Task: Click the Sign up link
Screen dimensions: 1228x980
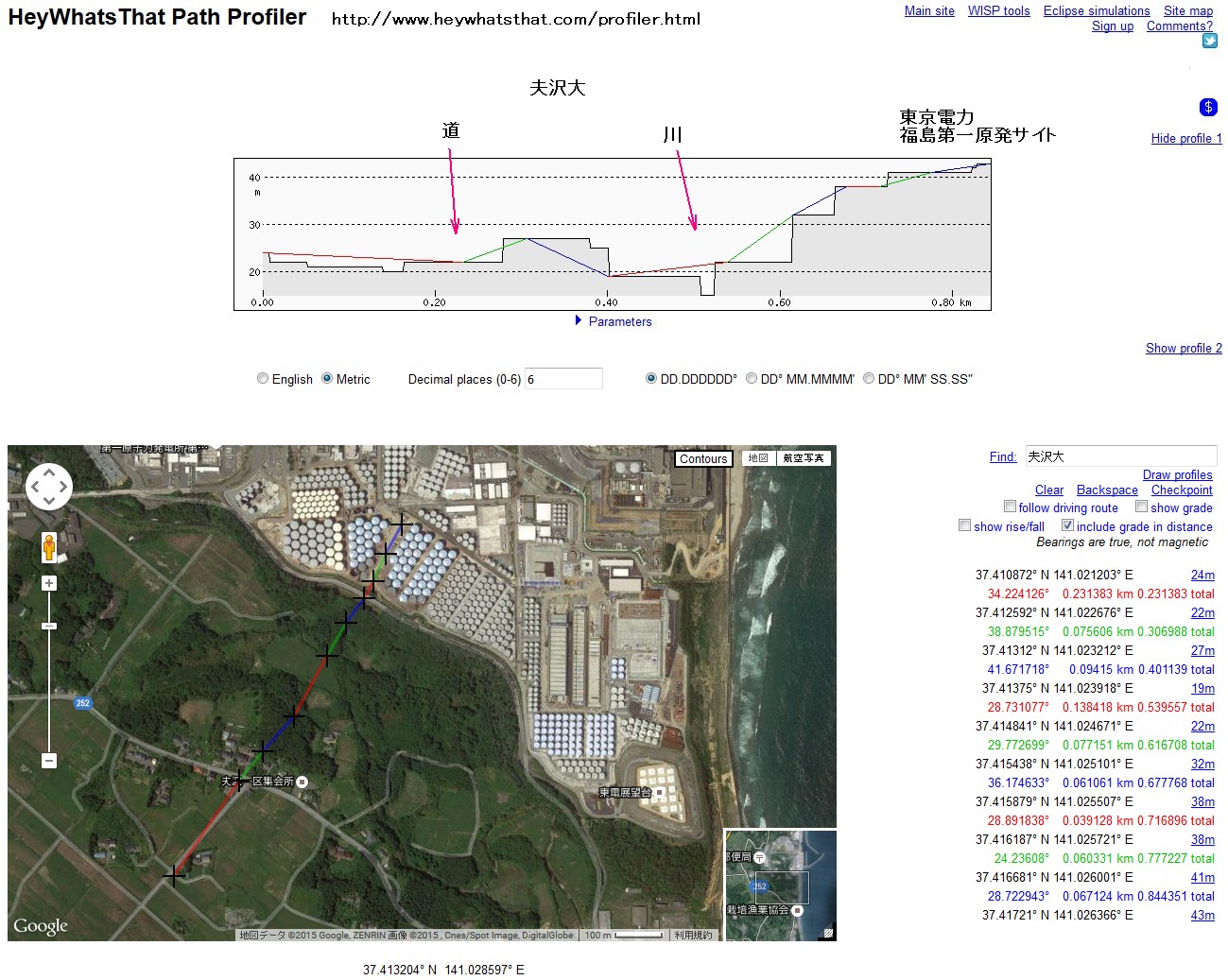Action: pos(1113,26)
